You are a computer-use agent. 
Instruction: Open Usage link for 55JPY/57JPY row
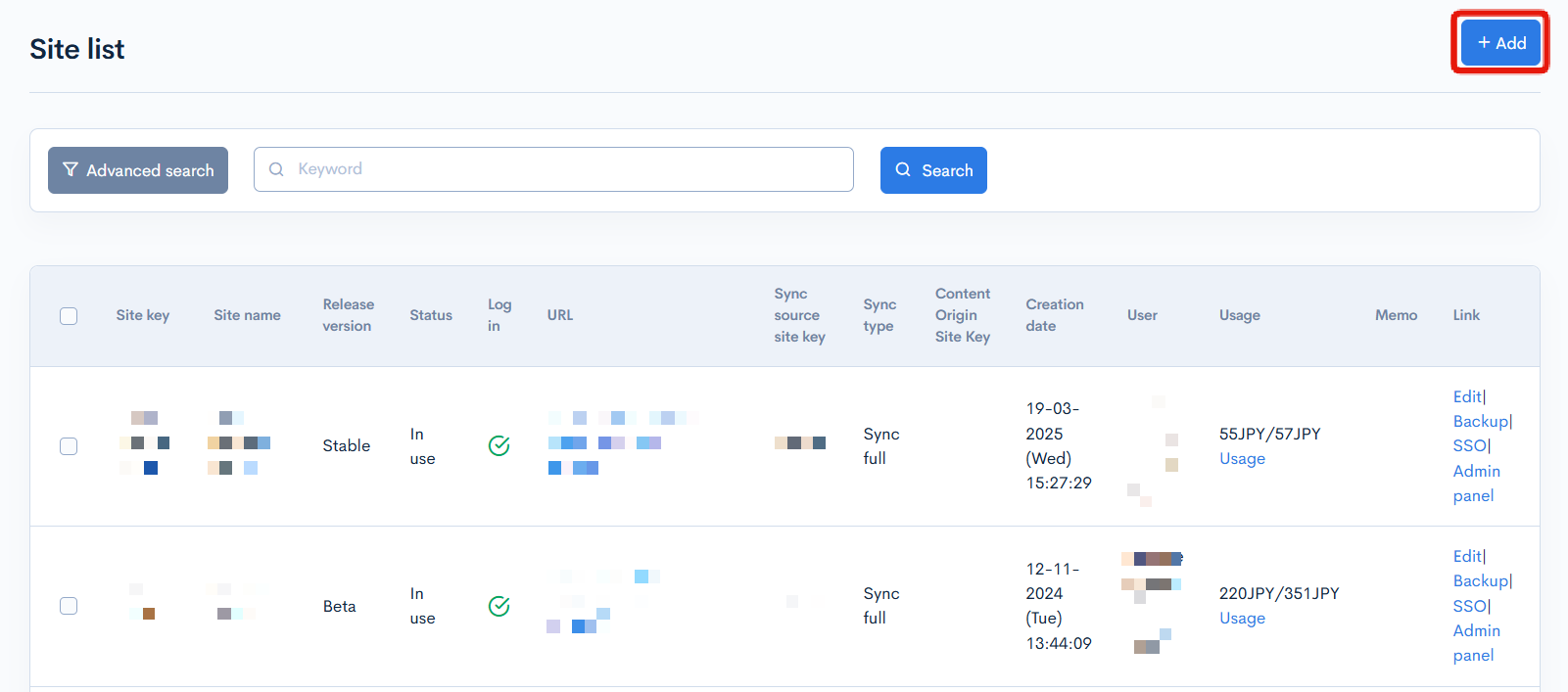click(x=1242, y=459)
